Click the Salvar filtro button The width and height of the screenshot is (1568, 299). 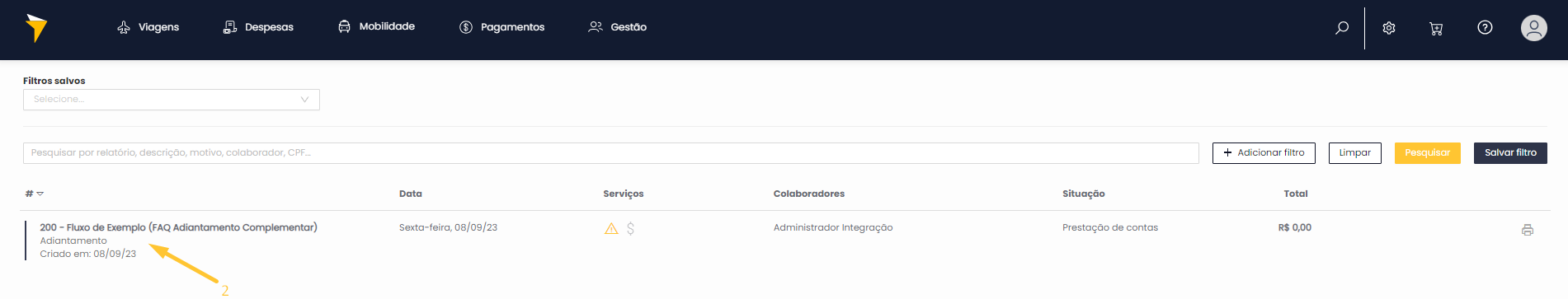(1510, 152)
